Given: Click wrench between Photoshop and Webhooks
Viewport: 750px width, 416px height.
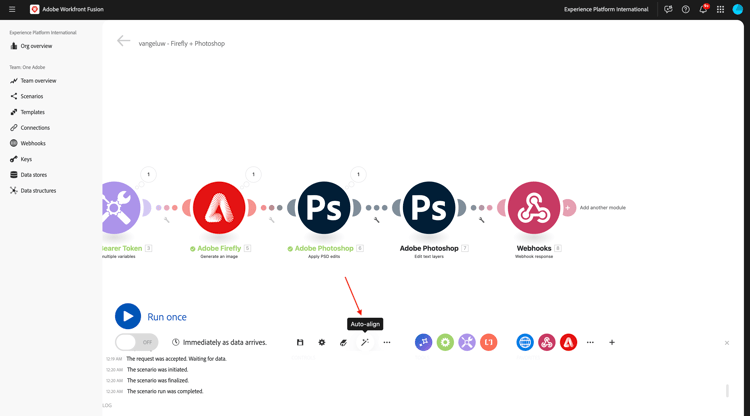Looking at the screenshot, I should 481,220.
